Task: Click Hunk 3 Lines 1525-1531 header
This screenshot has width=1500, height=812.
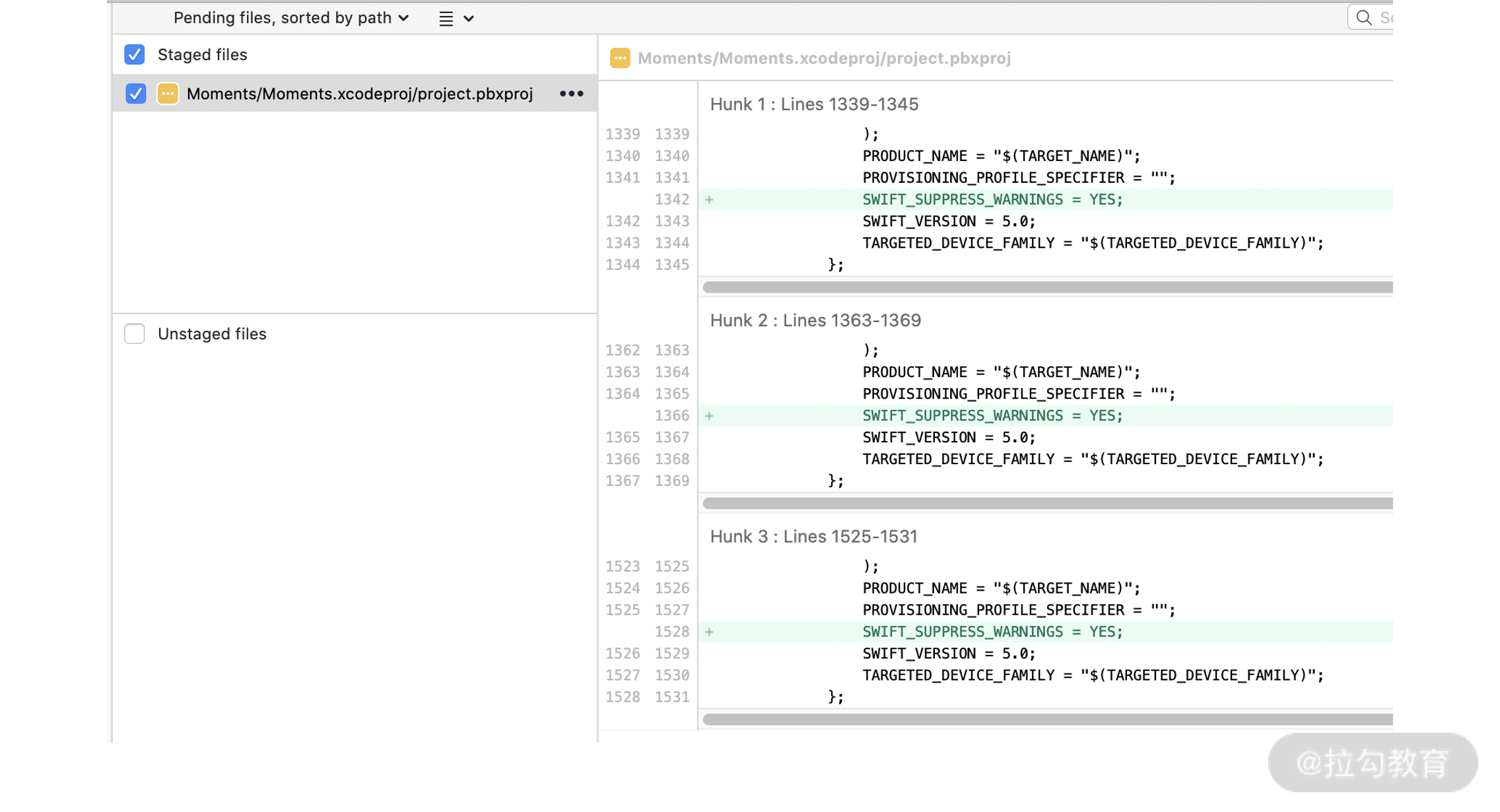Action: [x=813, y=536]
